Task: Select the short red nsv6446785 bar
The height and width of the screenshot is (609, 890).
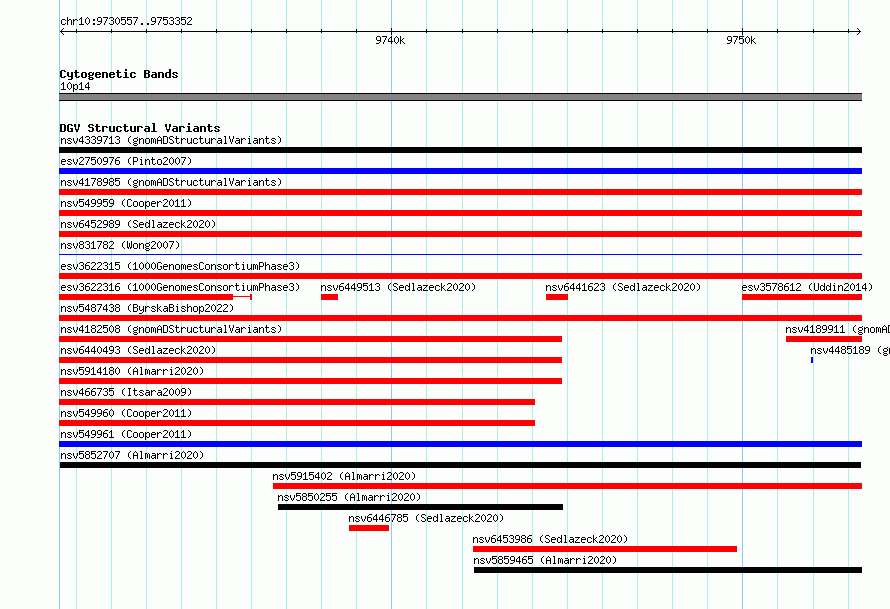Action: pos(369,528)
